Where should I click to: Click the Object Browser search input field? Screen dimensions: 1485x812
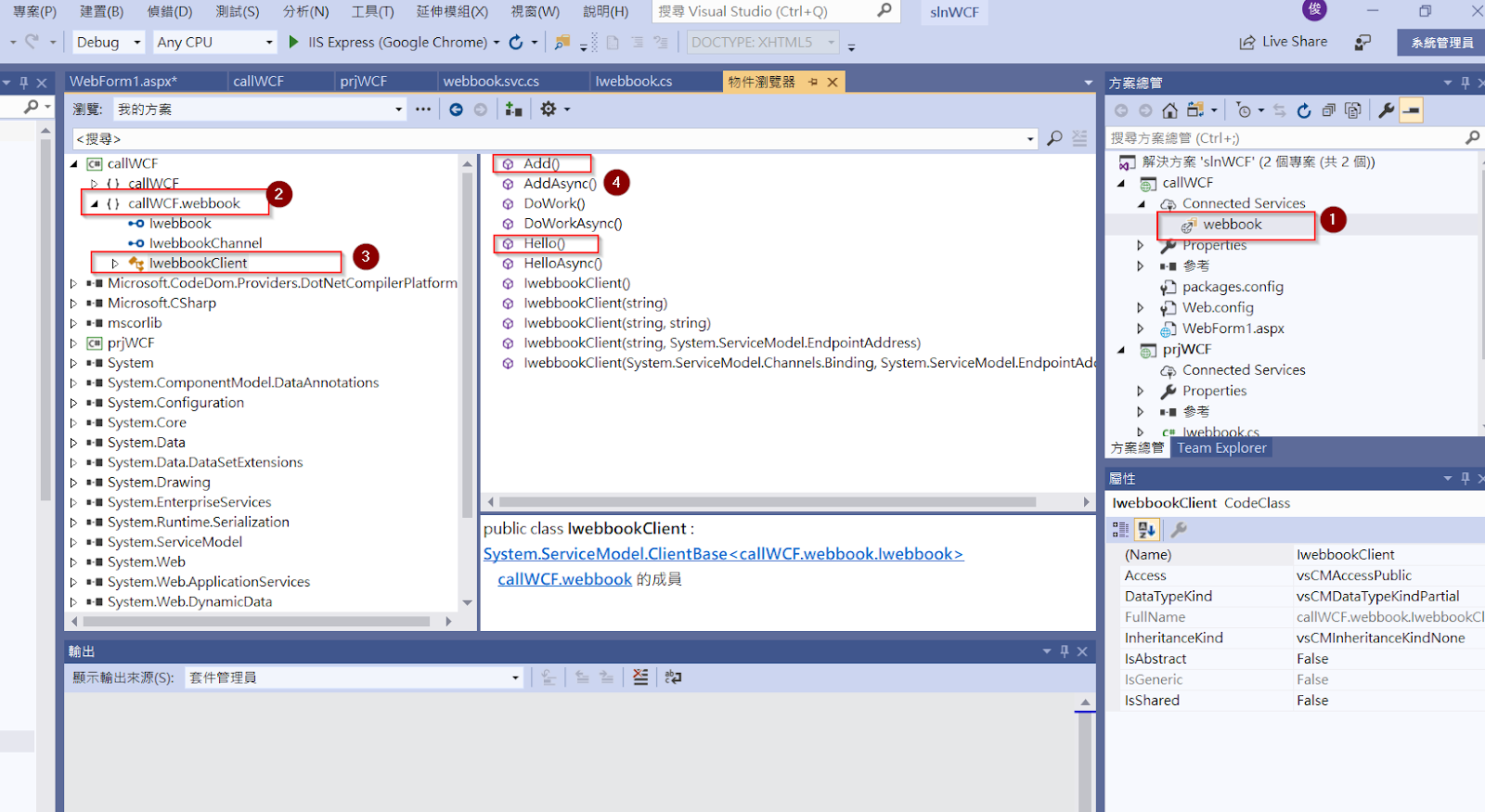point(548,138)
